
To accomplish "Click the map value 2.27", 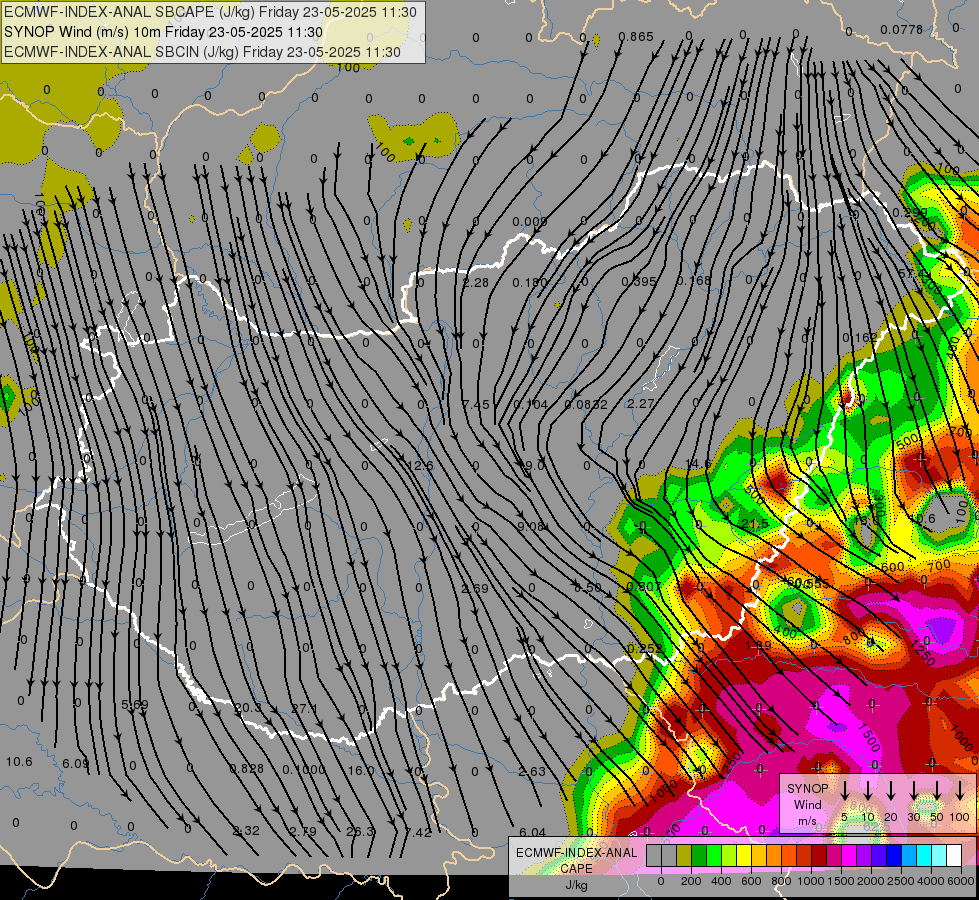I will pos(641,404).
